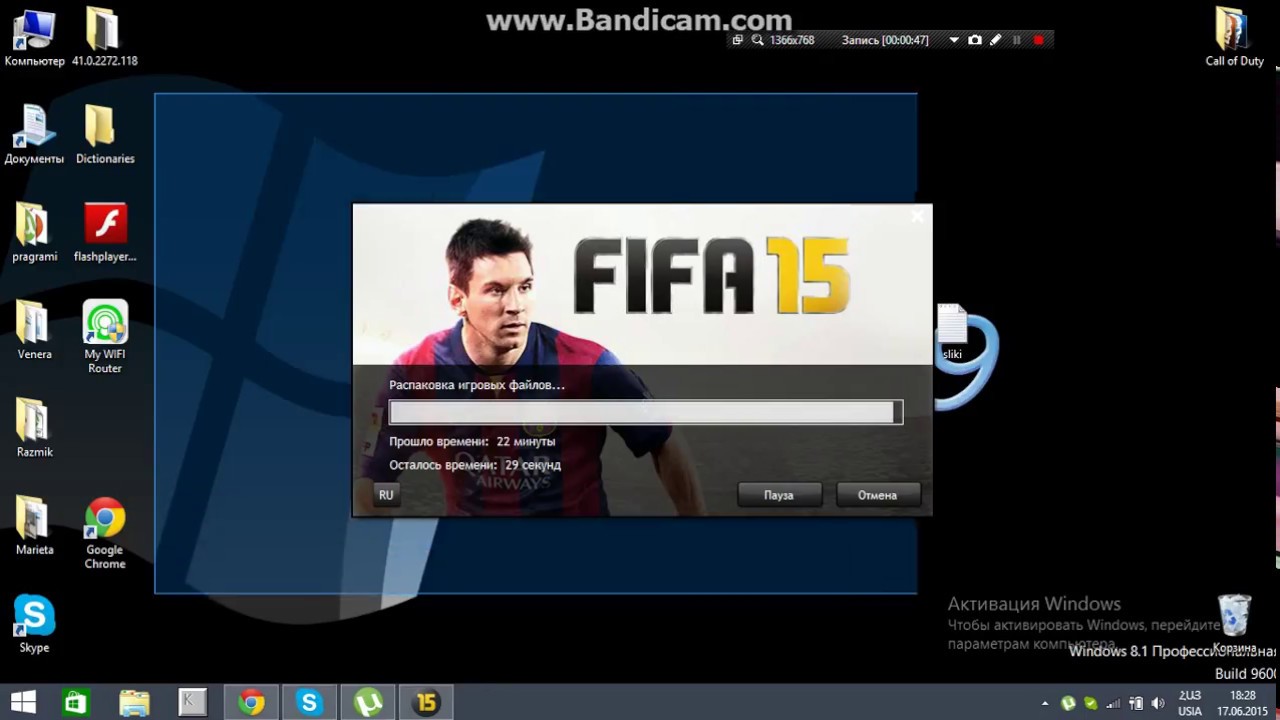This screenshot has height=720, width=1280.
Task: Select the FIFA 15 installer taskbar icon
Action: click(x=426, y=703)
